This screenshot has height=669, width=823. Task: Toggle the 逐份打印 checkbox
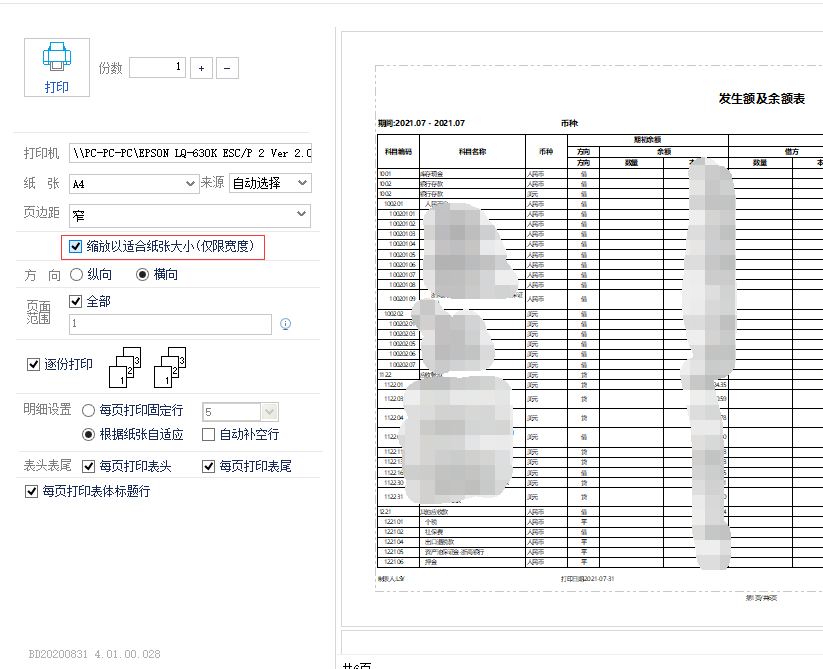click(x=33, y=364)
